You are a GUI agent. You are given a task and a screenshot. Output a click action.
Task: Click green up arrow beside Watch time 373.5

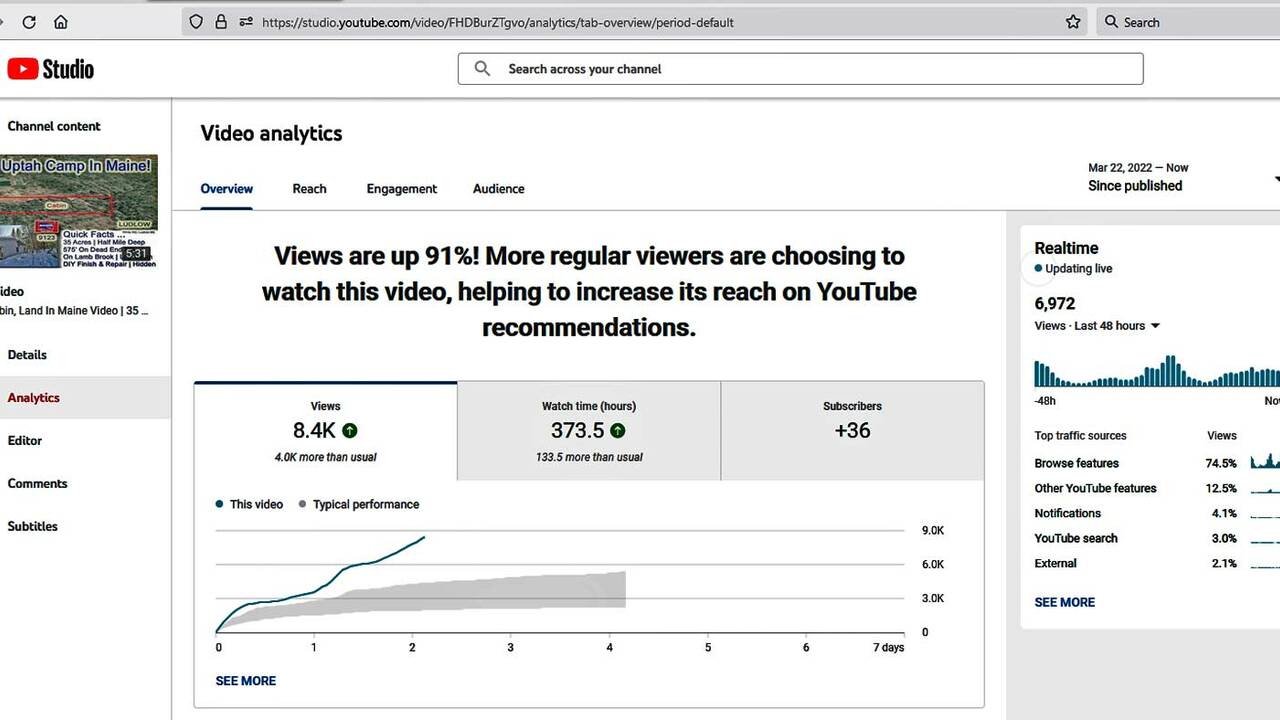(618, 431)
